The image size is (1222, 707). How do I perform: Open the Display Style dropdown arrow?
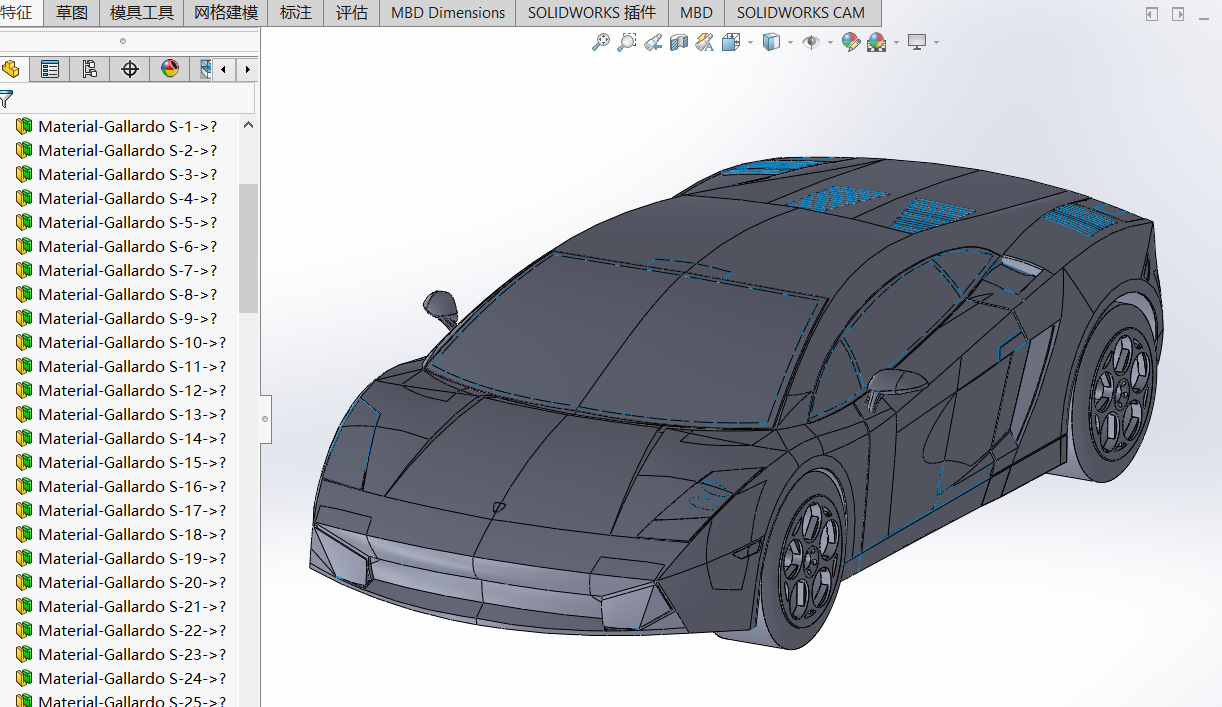click(790, 42)
